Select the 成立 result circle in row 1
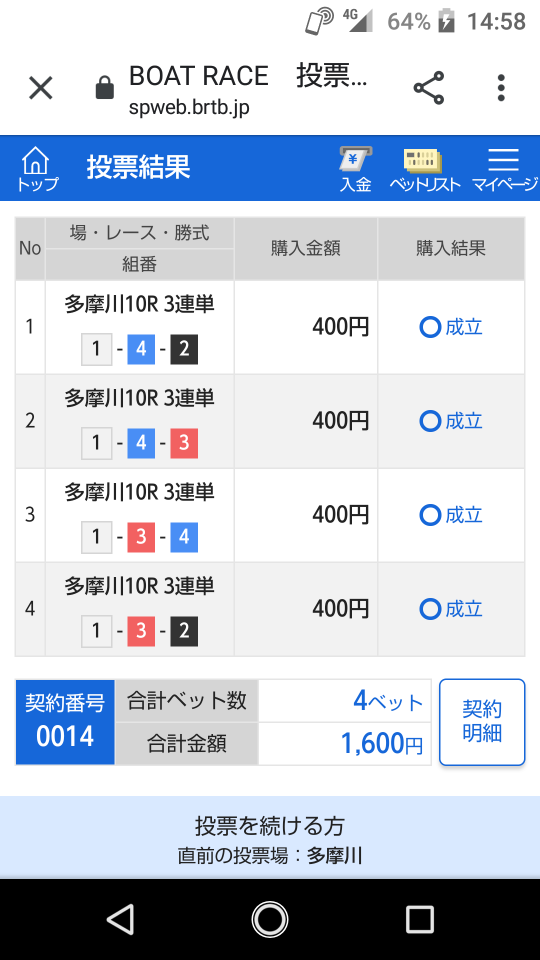 coord(430,328)
